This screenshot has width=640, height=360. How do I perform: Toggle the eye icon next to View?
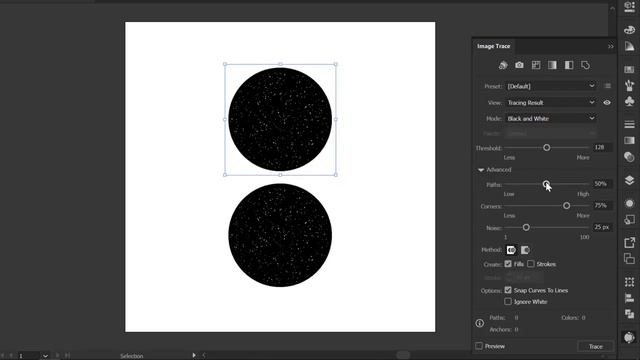click(607, 102)
